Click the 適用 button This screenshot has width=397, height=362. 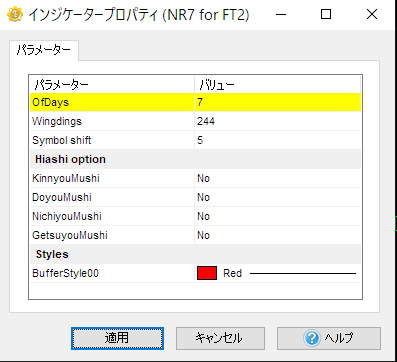tap(117, 338)
